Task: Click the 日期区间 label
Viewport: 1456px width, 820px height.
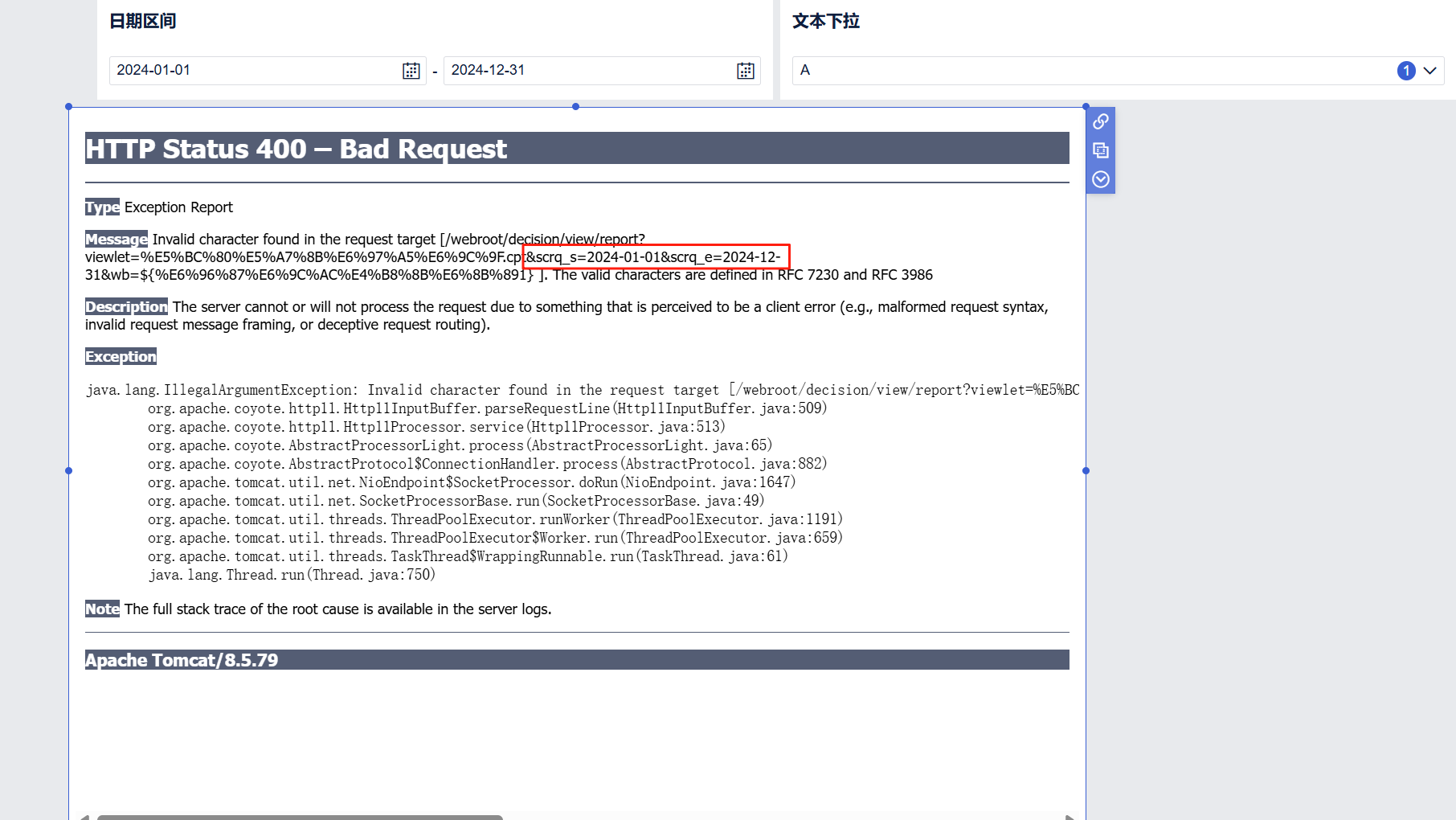Action: [x=143, y=21]
